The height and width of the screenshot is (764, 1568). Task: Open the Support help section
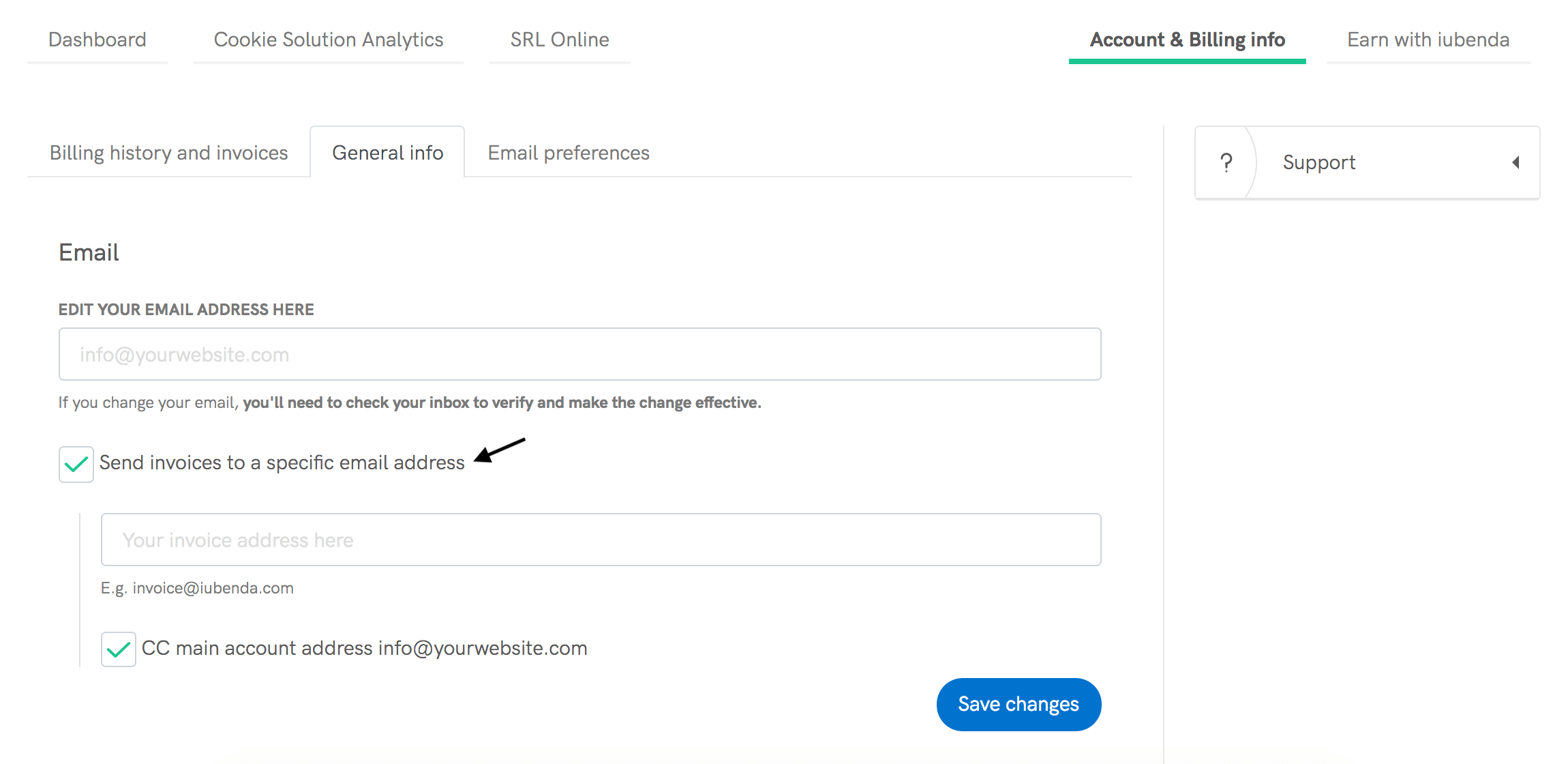tap(1318, 162)
